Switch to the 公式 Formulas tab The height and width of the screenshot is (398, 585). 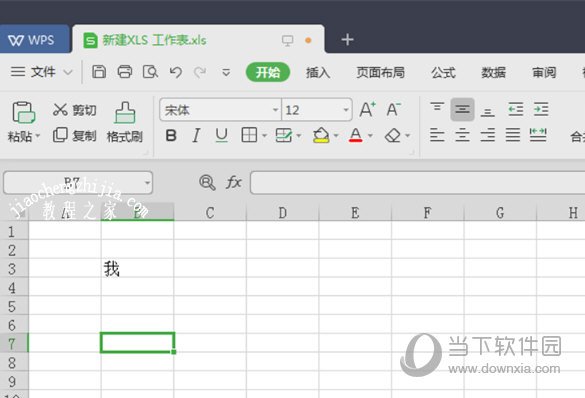pos(443,72)
